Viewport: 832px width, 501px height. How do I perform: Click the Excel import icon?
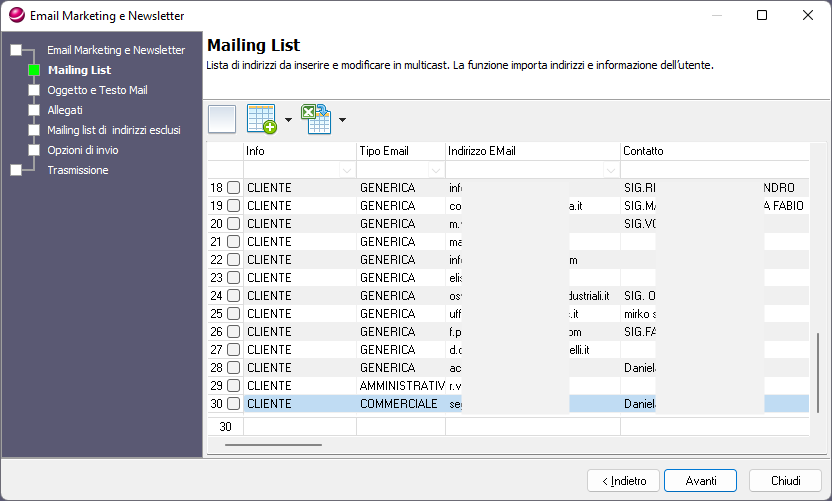coord(316,119)
